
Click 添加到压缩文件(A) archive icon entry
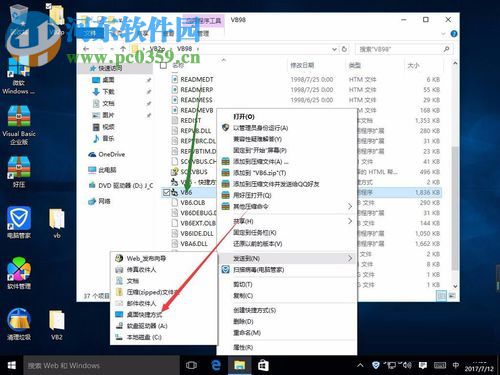click(226, 162)
